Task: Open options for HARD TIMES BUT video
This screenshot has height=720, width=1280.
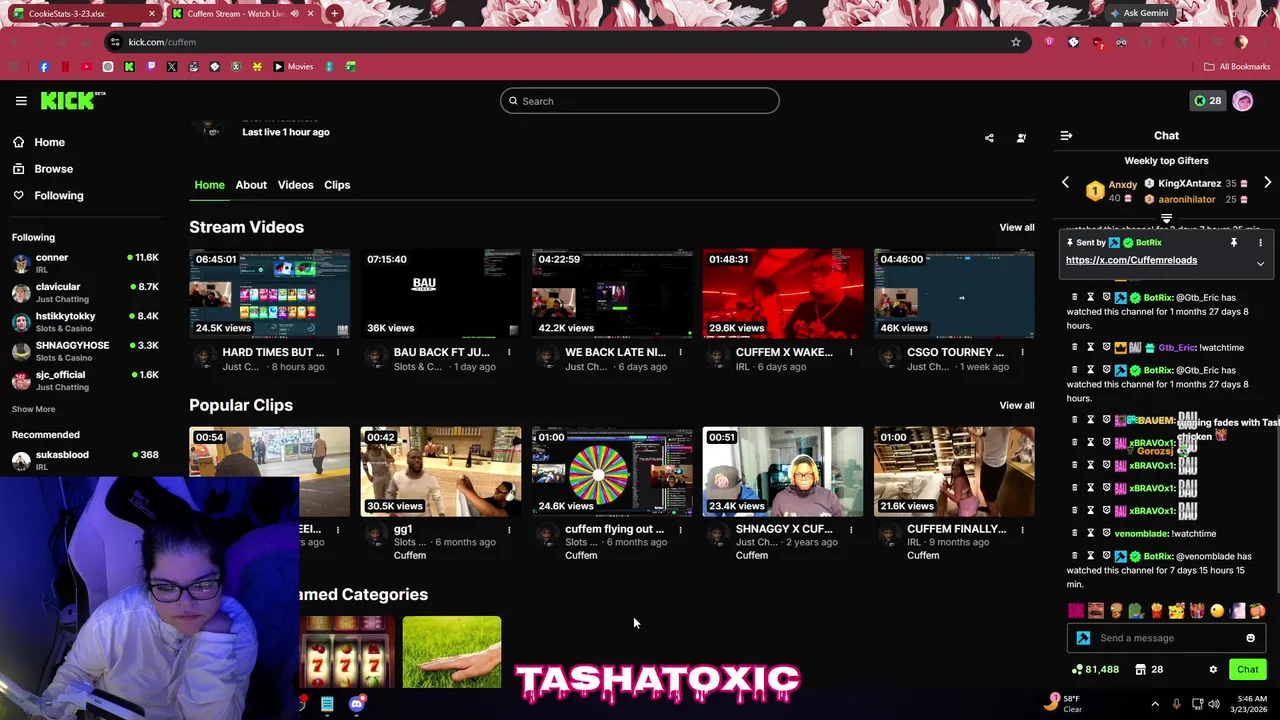Action: [338, 352]
